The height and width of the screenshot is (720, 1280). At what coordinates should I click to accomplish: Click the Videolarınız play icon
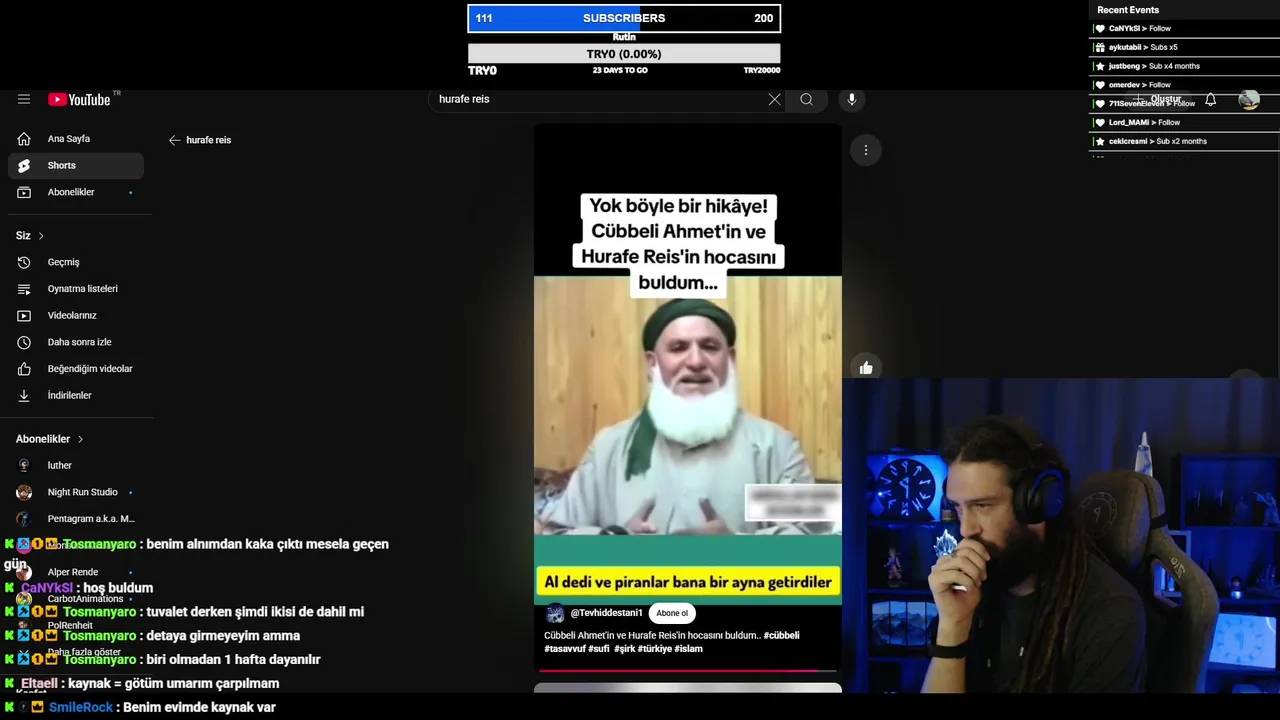click(24, 315)
